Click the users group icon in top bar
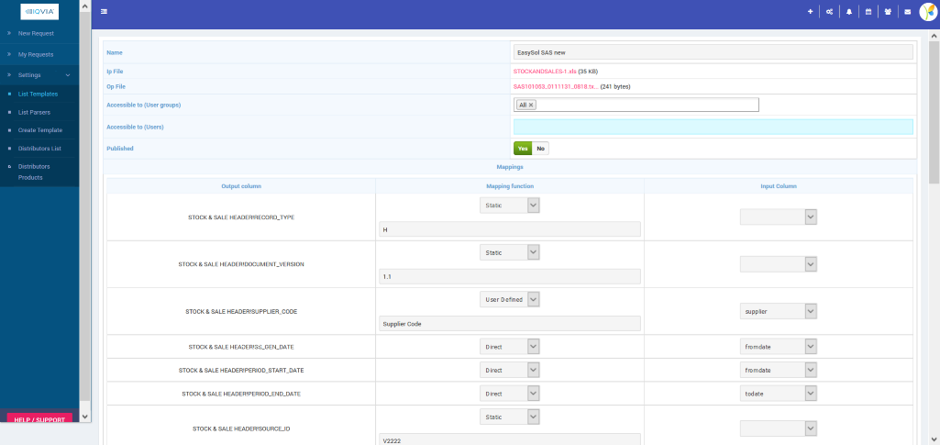 (x=888, y=11)
